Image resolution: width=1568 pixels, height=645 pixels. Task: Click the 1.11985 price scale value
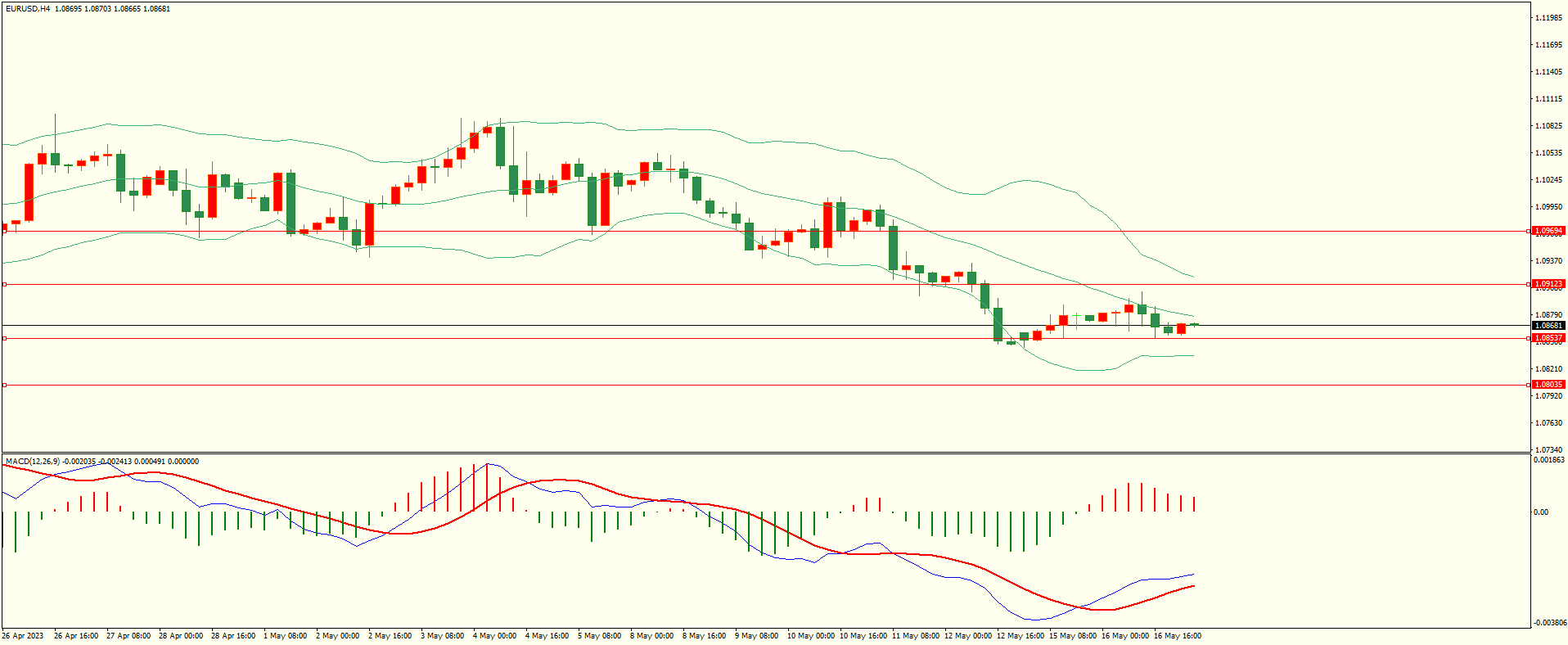[x=1548, y=18]
